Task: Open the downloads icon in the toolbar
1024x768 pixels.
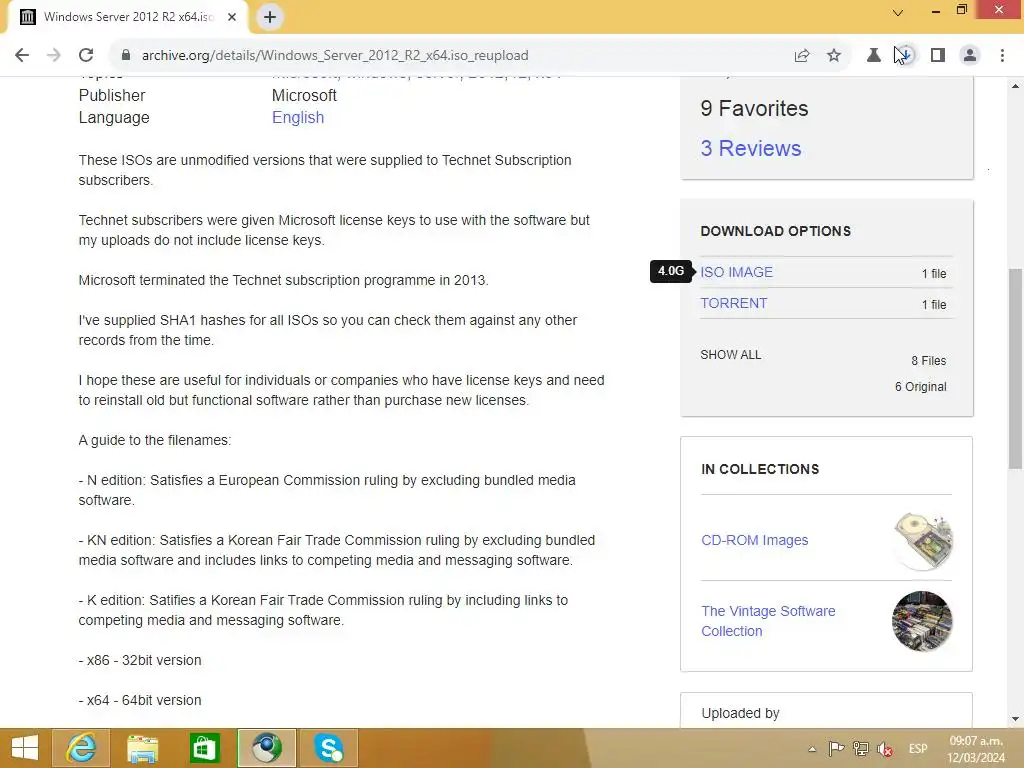Action: (x=905, y=56)
